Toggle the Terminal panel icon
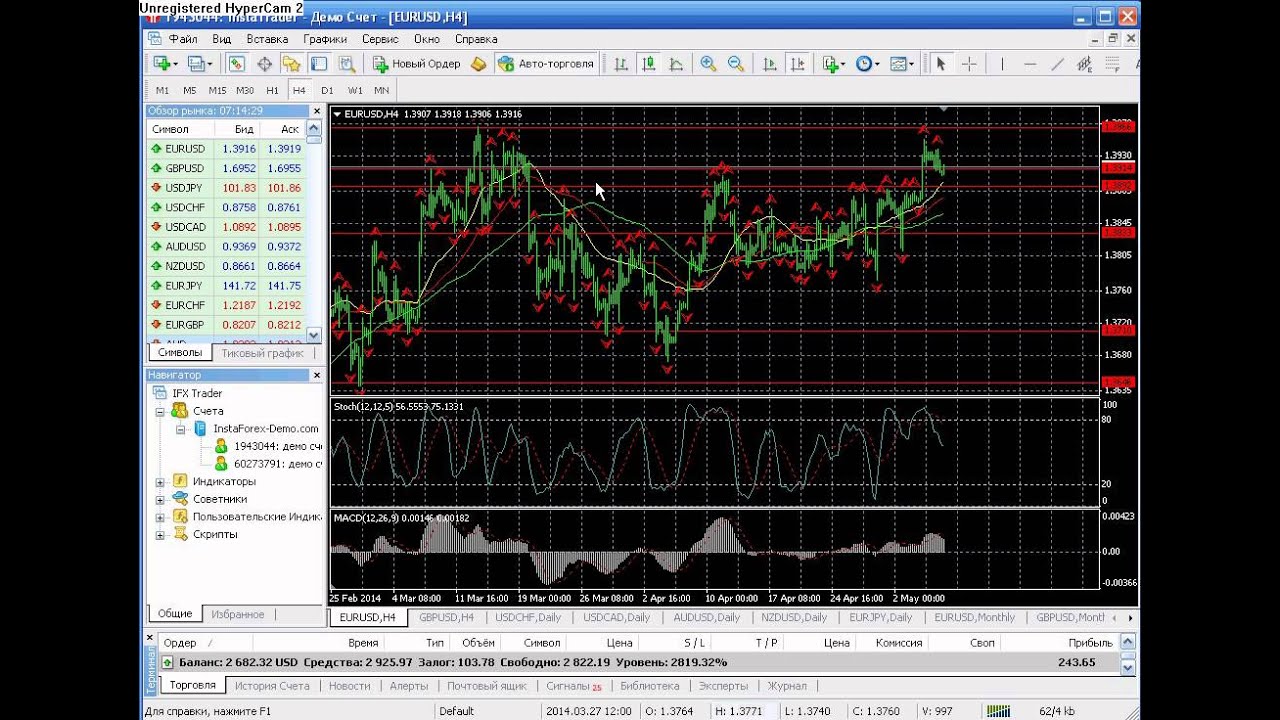Image resolution: width=1280 pixels, height=720 pixels. point(319,63)
